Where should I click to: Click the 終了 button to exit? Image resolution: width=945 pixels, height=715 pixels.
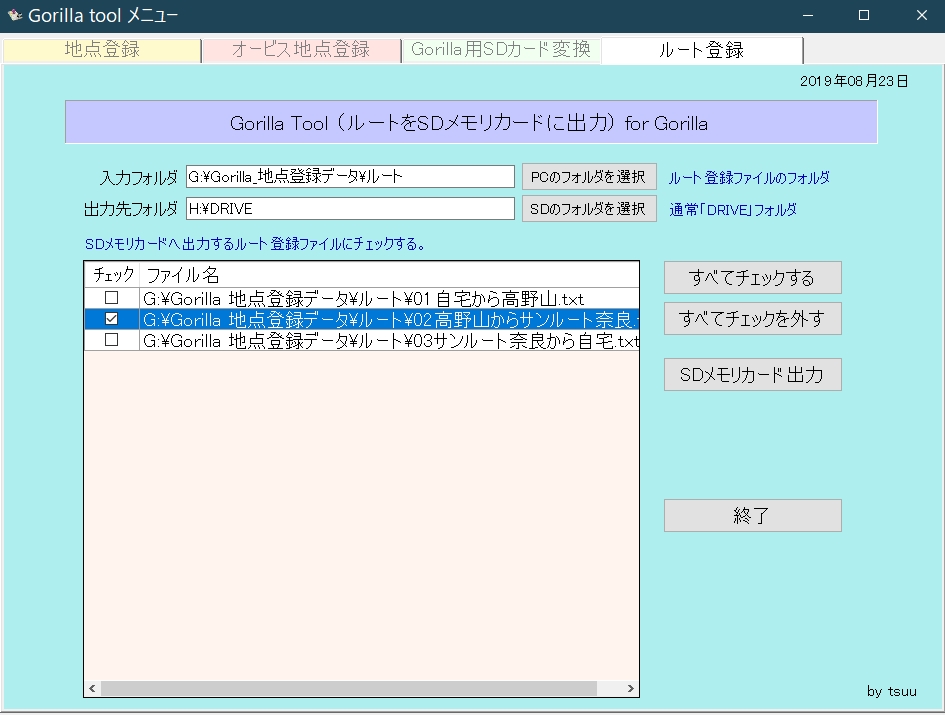752,516
